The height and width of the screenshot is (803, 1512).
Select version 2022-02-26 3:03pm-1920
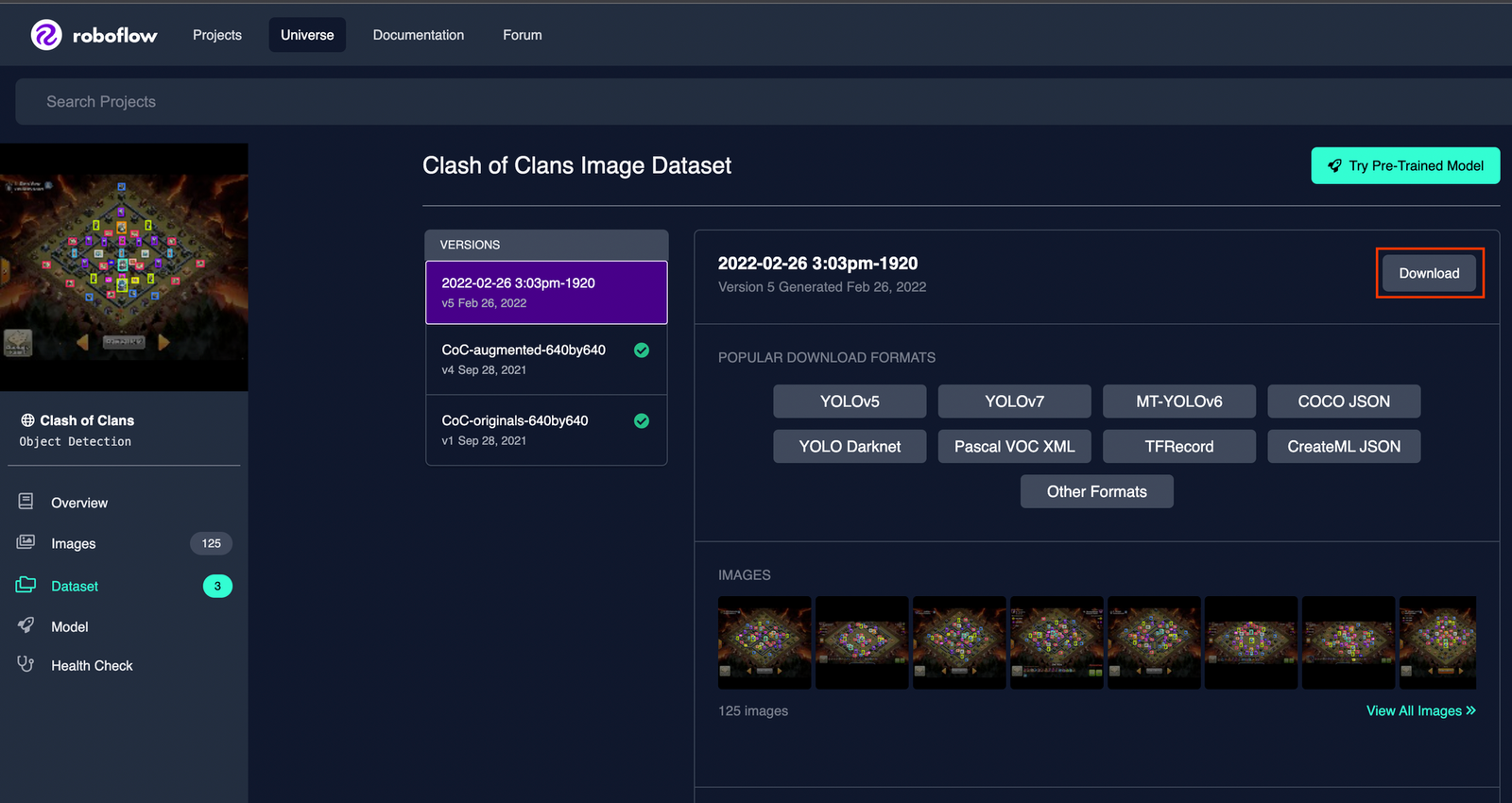546,292
